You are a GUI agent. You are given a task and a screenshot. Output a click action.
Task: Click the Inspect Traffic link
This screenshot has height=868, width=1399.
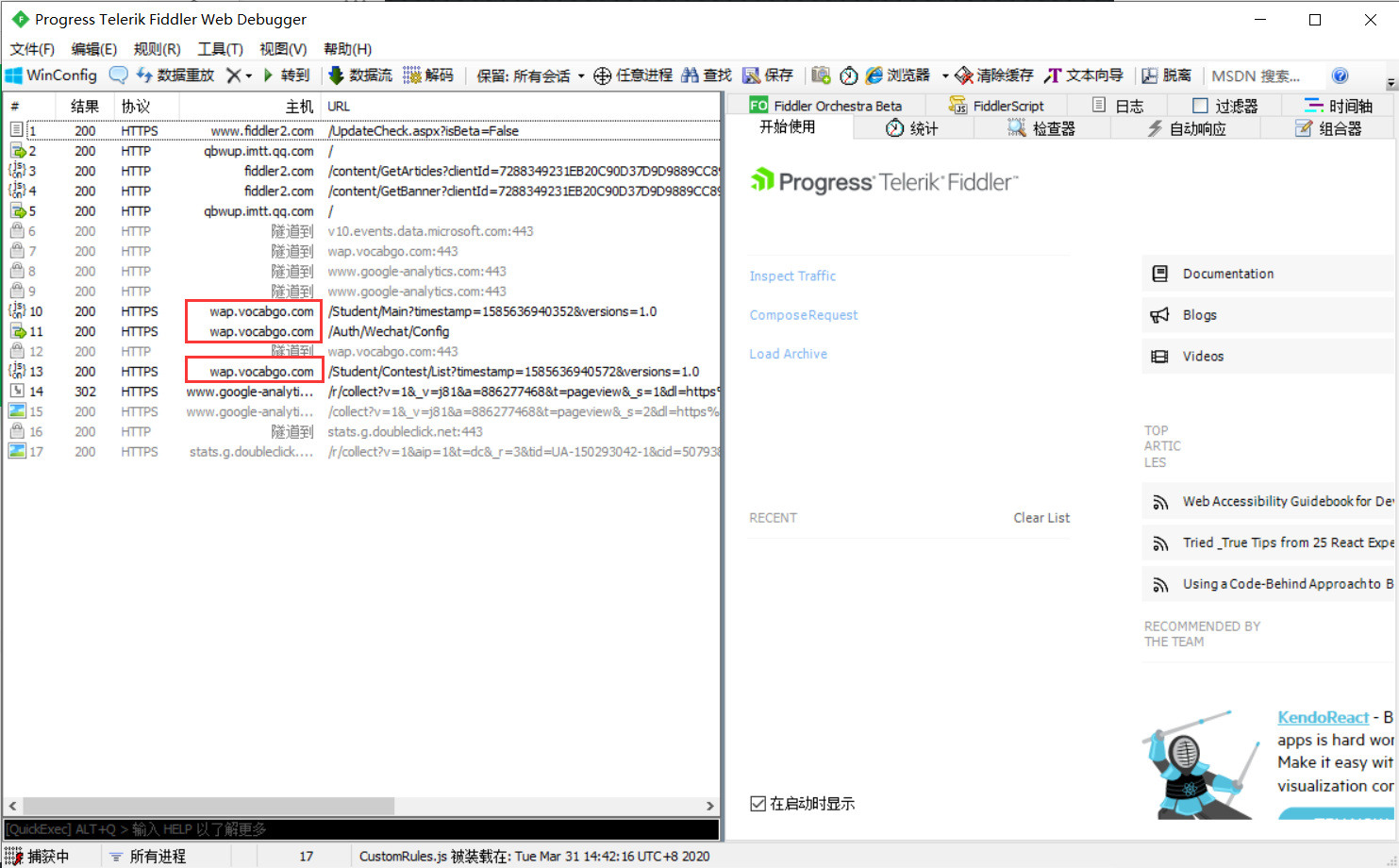tap(792, 275)
